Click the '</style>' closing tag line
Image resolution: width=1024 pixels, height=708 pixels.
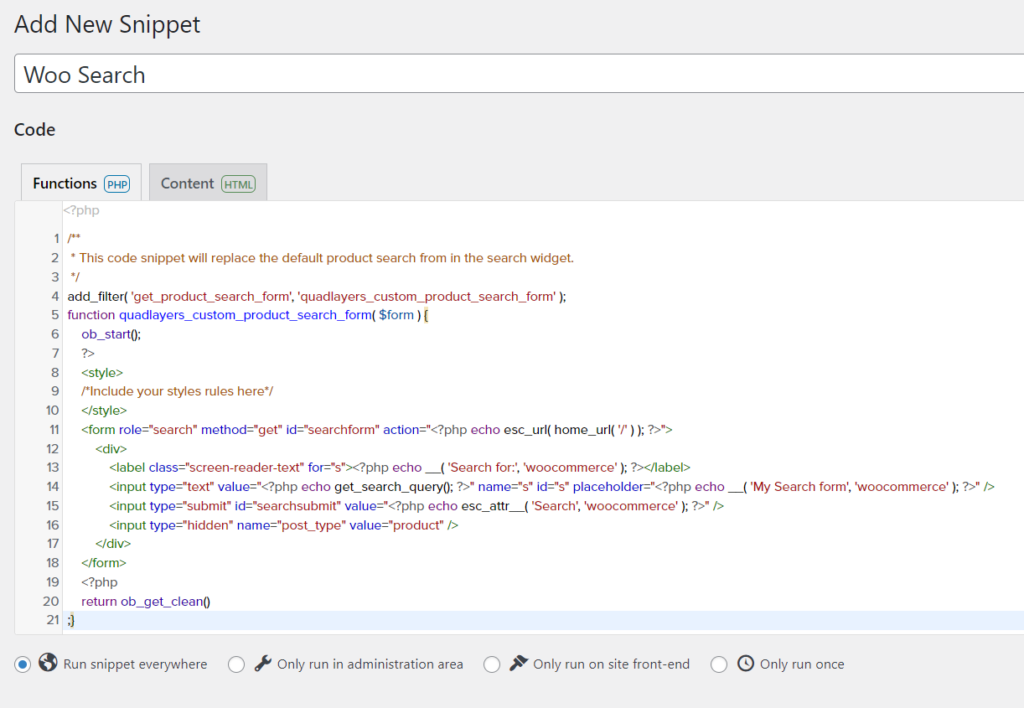(104, 411)
